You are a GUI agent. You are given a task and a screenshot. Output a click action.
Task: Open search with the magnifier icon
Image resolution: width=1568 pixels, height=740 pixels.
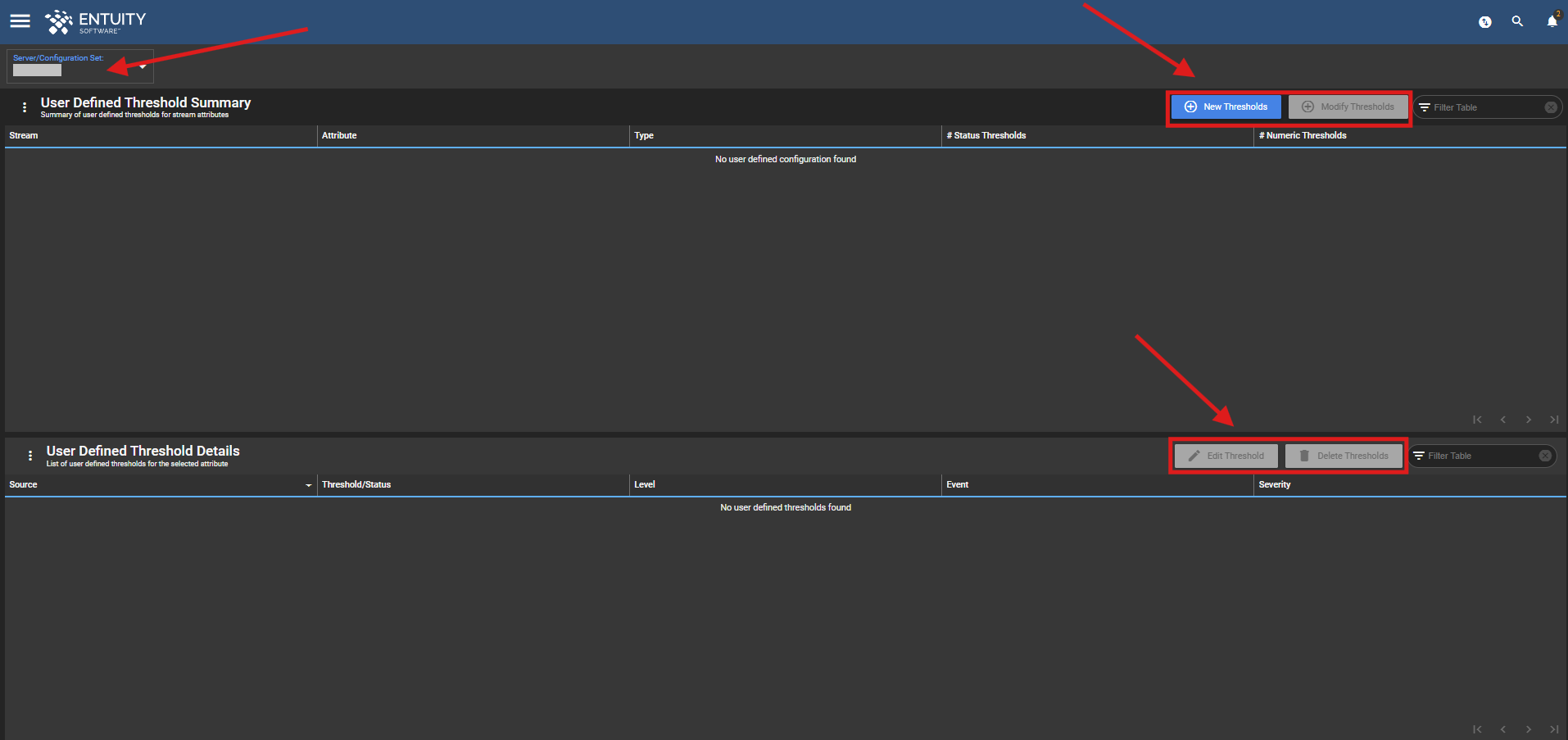pyautogui.click(x=1517, y=21)
